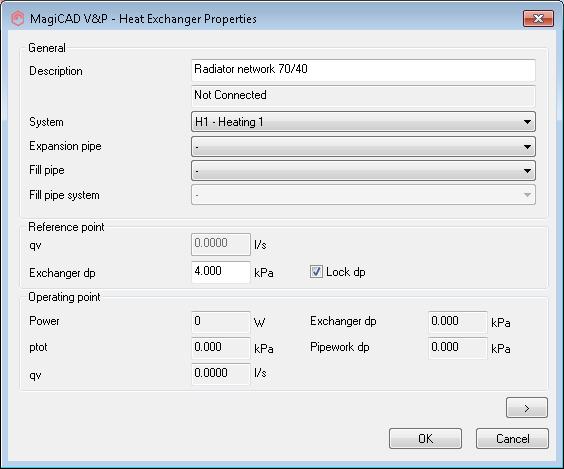Click the General group heading

click(47, 48)
